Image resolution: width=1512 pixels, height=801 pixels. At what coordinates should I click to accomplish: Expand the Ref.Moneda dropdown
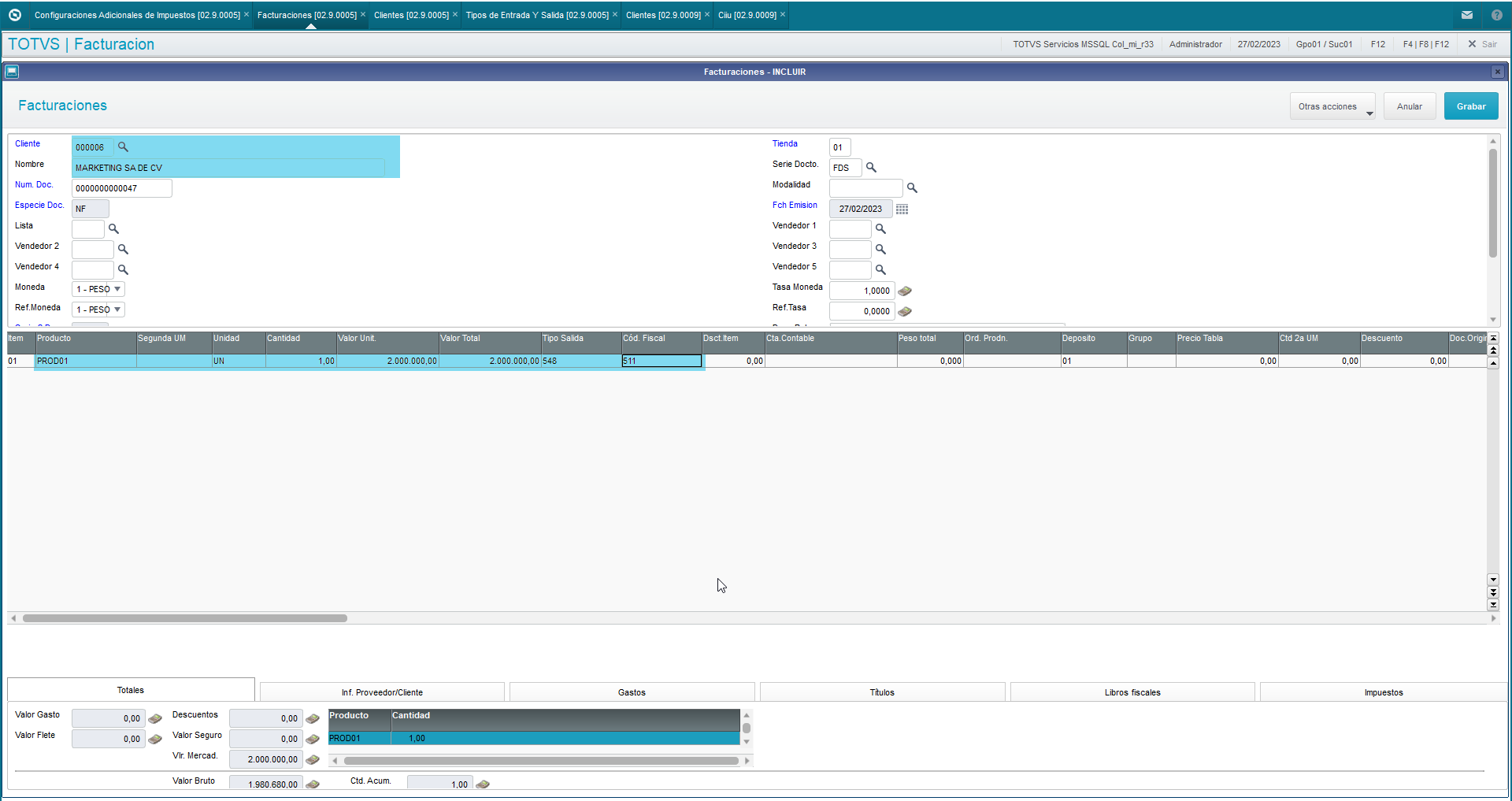(x=117, y=310)
